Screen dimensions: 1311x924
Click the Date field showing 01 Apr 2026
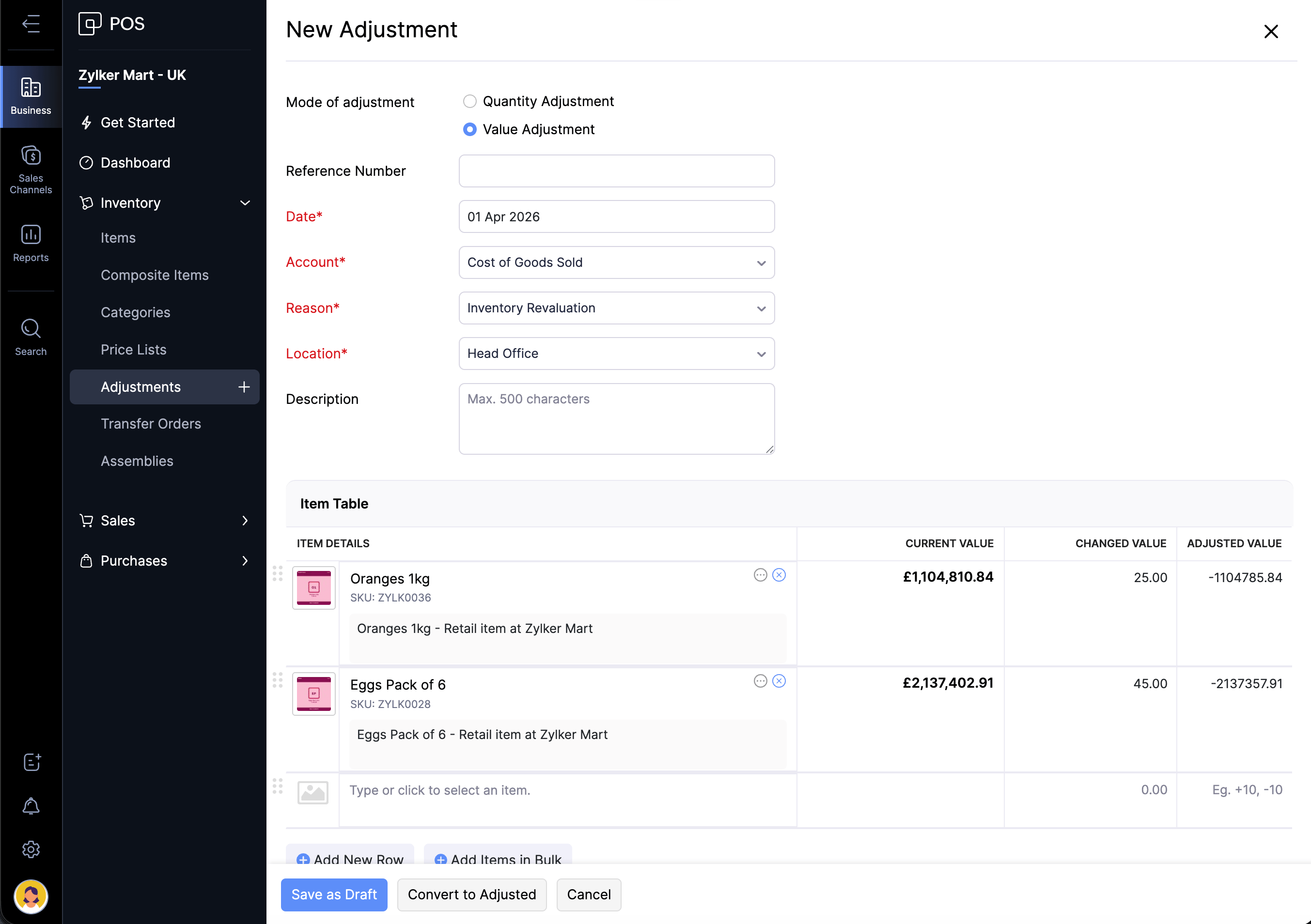point(617,217)
